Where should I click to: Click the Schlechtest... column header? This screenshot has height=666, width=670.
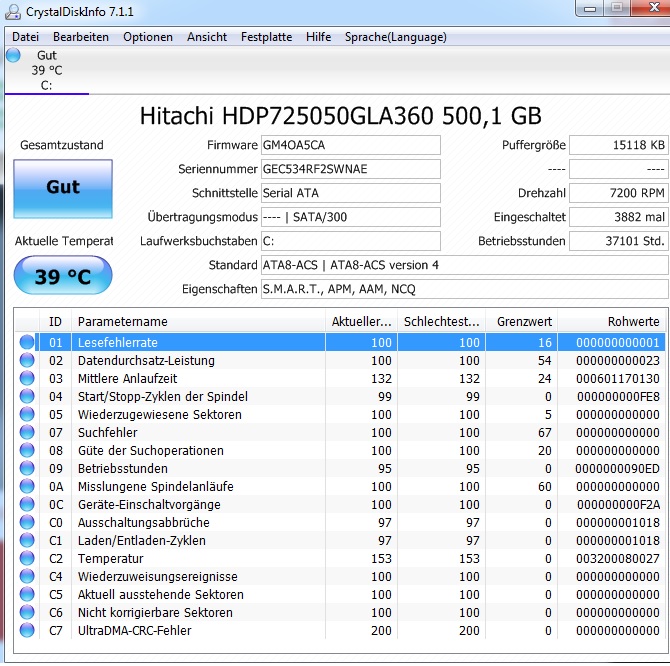coord(441,322)
